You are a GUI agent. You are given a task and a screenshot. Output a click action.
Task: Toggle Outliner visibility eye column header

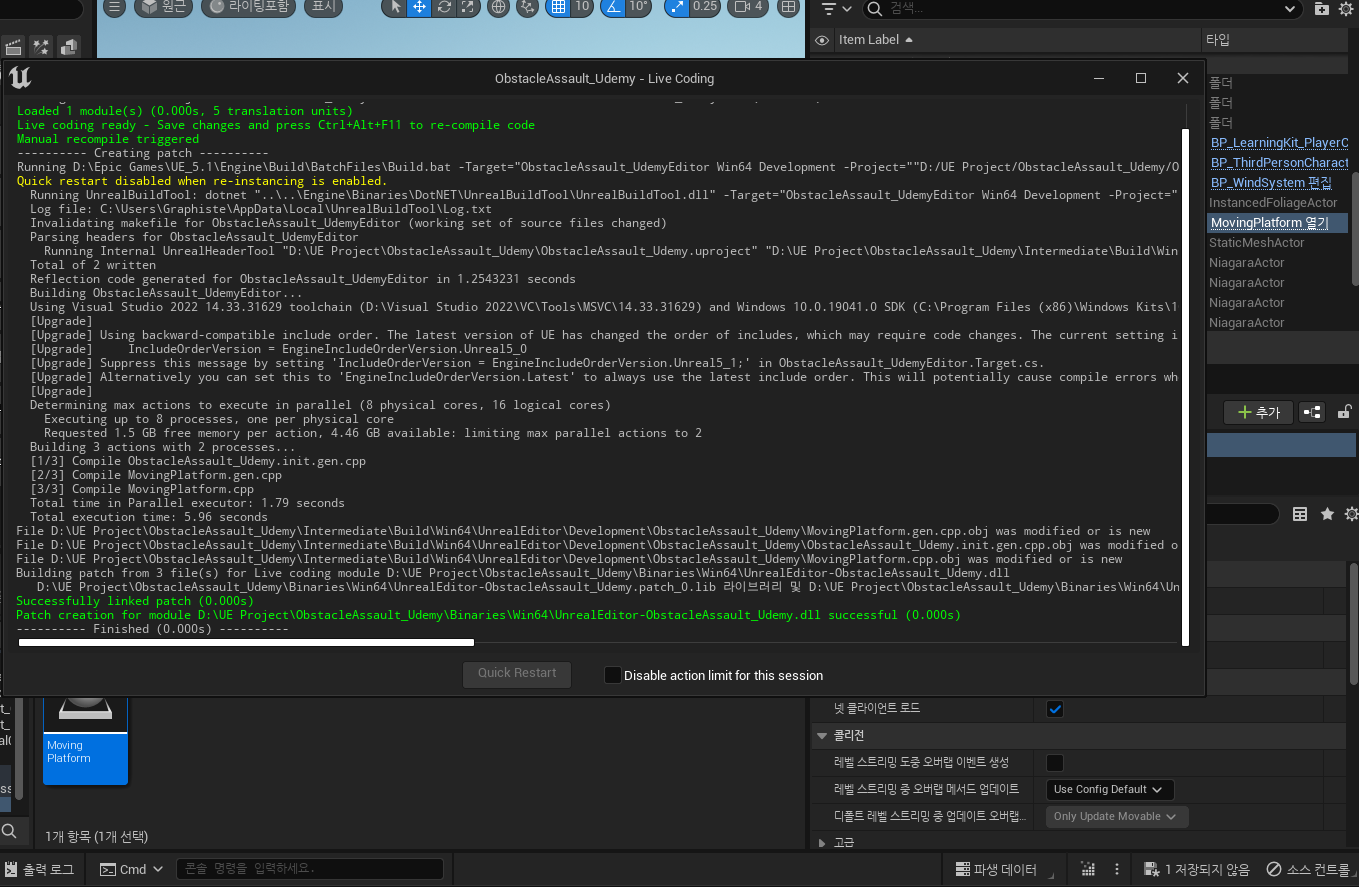tap(822, 40)
